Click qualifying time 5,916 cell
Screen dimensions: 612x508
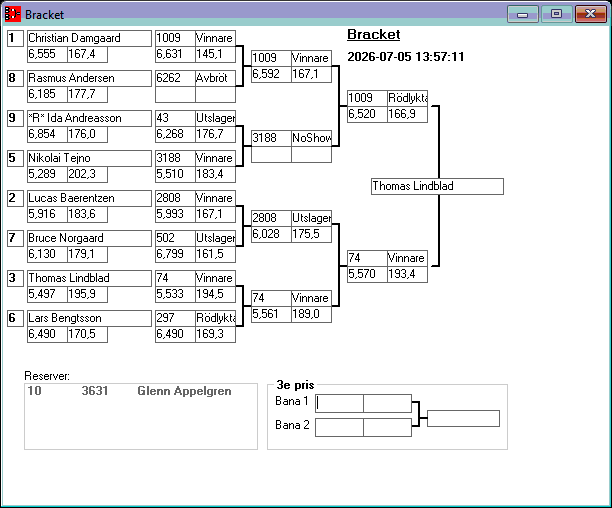(47, 214)
